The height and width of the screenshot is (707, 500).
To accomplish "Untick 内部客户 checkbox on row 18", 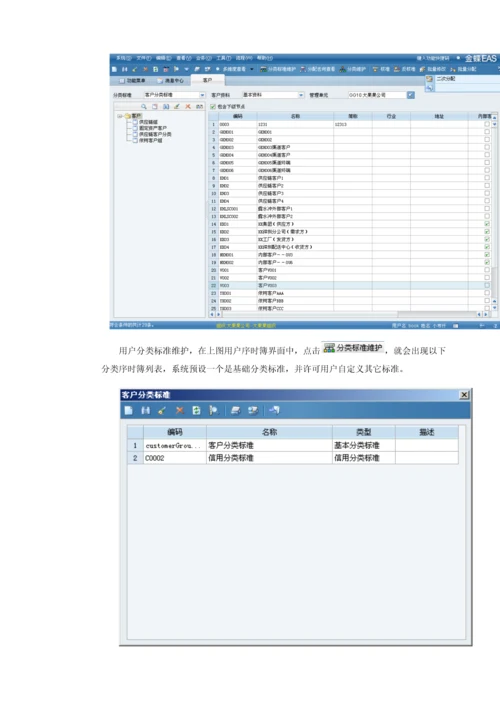I will 487,254.
